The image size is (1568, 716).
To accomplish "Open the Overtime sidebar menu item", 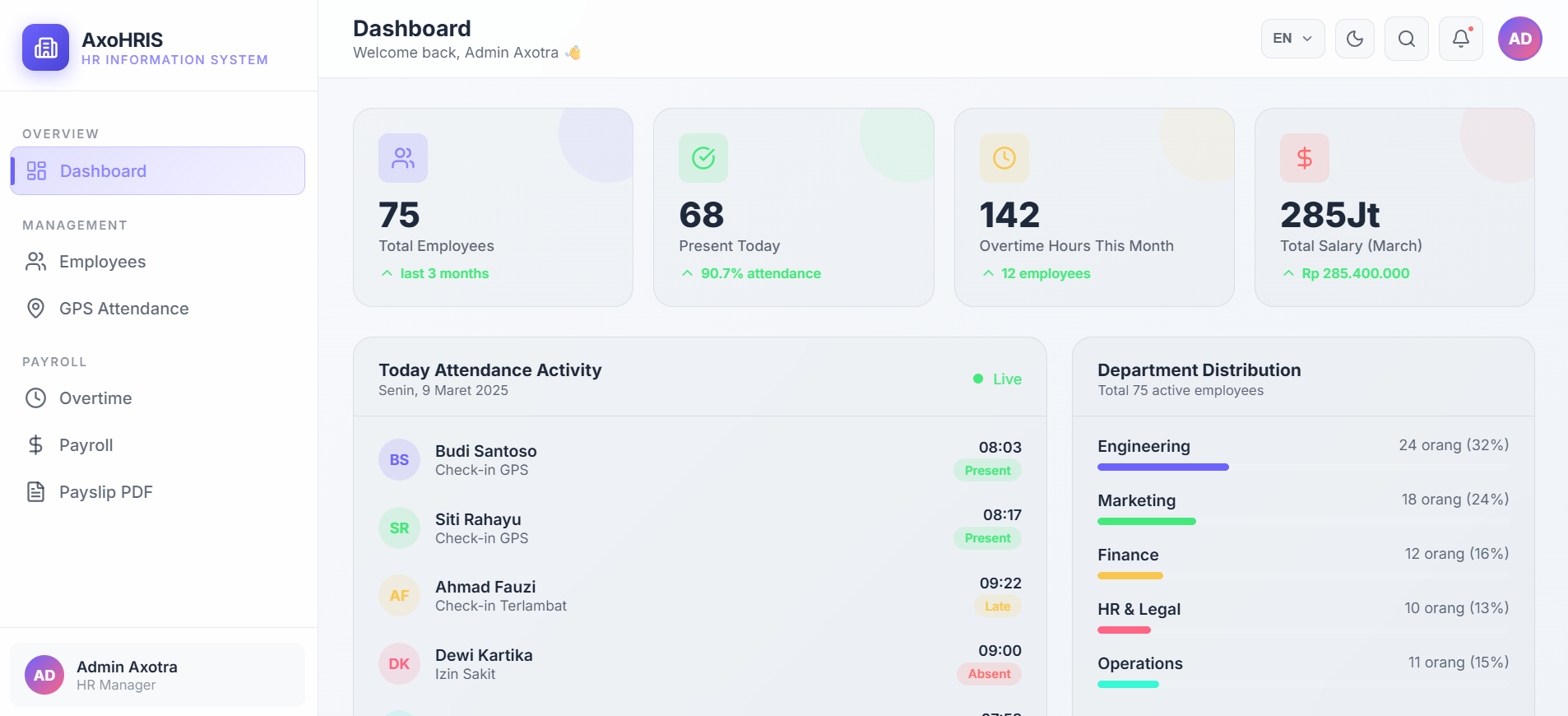I will tap(157, 398).
